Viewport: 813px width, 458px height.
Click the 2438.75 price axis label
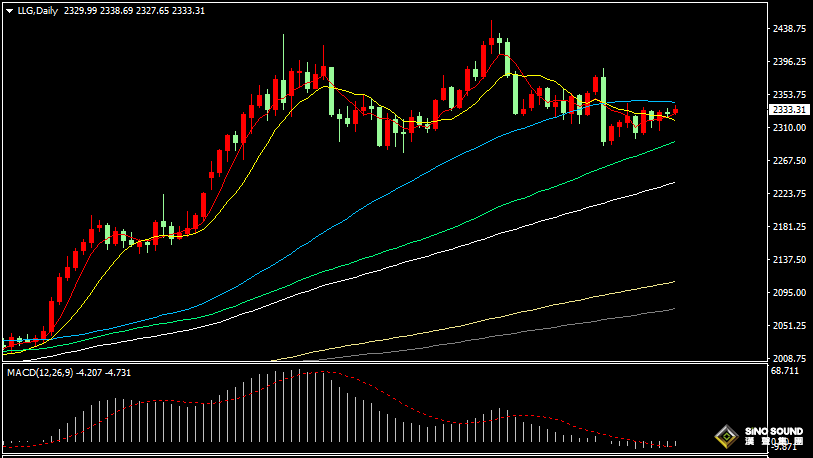click(x=789, y=29)
